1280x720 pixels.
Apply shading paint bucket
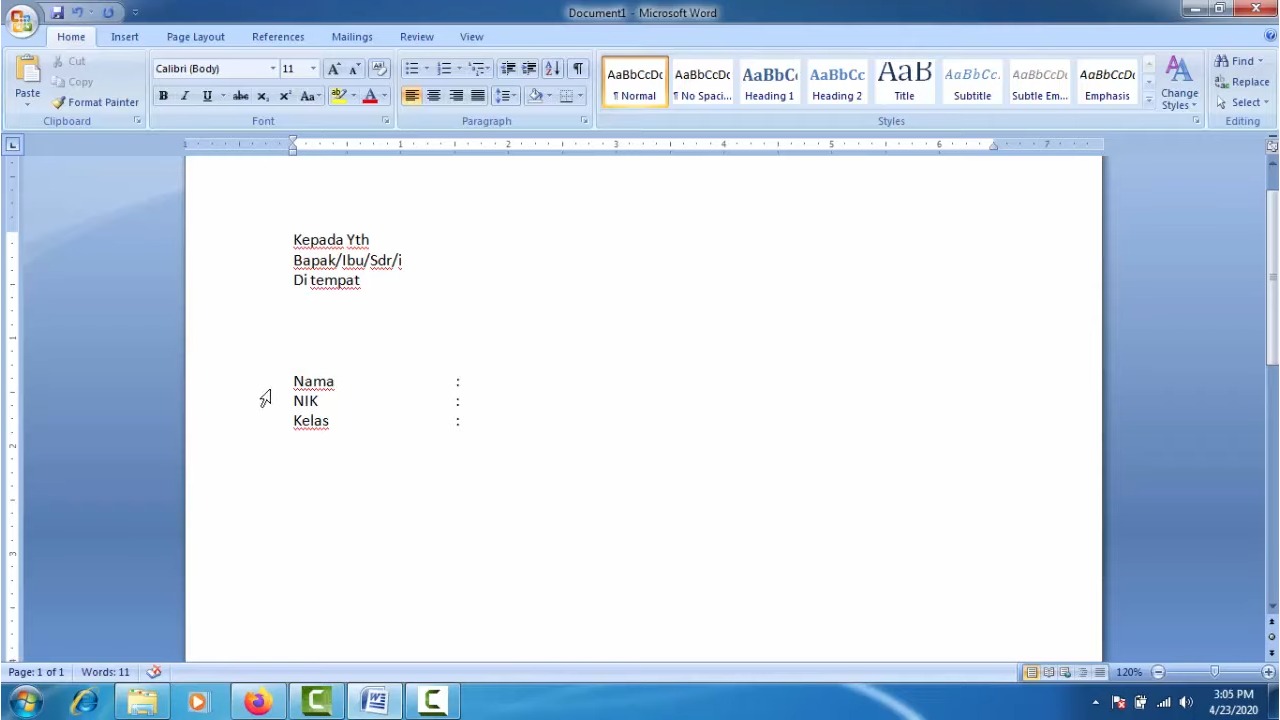[535, 96]
